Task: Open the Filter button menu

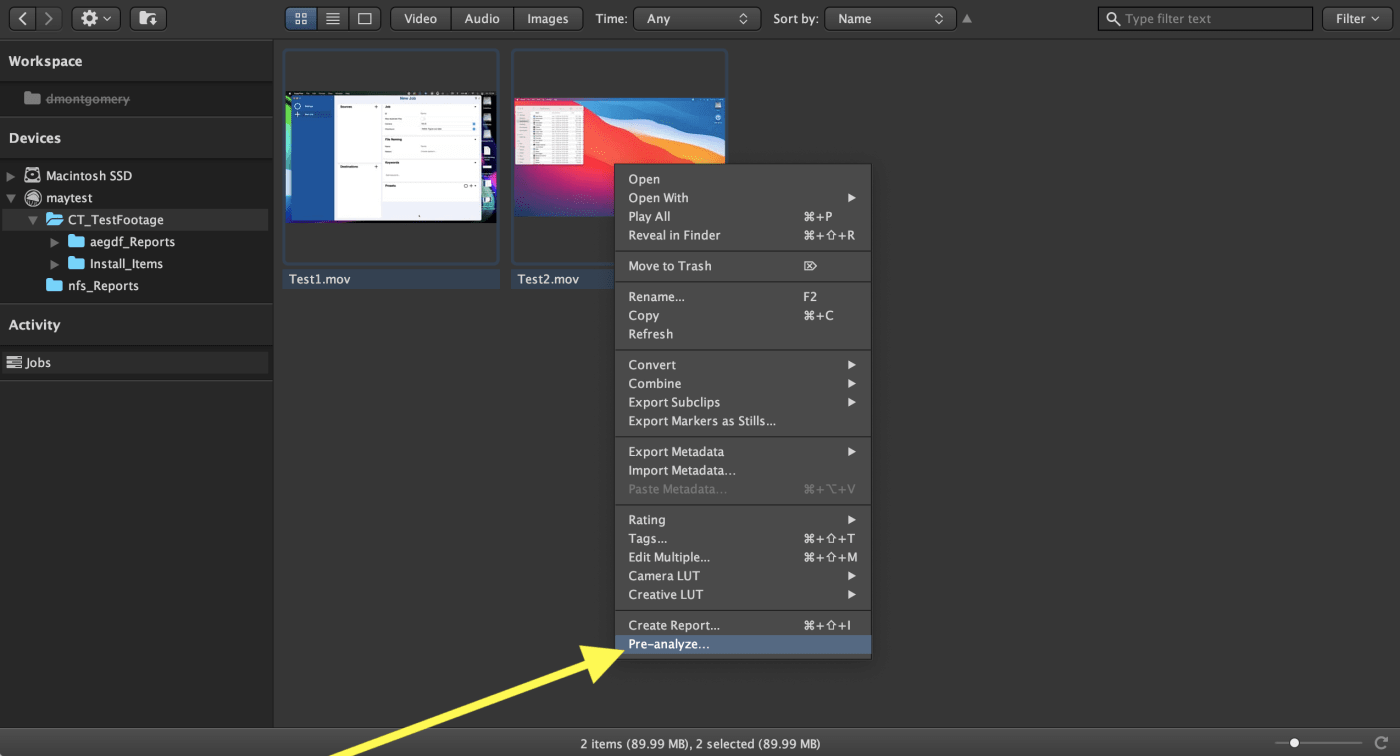Action: [x=1357, y=19]
